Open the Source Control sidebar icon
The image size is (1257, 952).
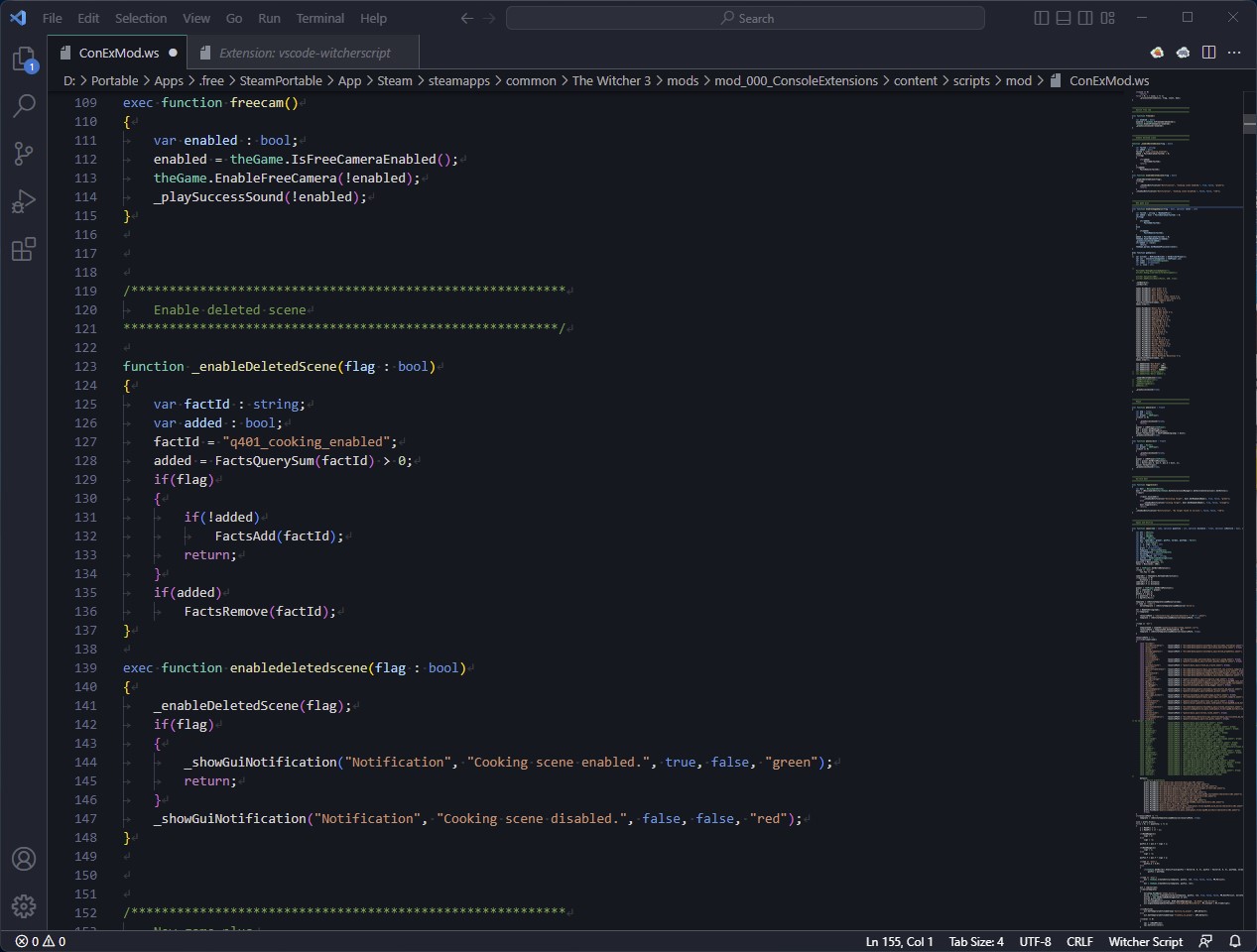click(24, 154)
